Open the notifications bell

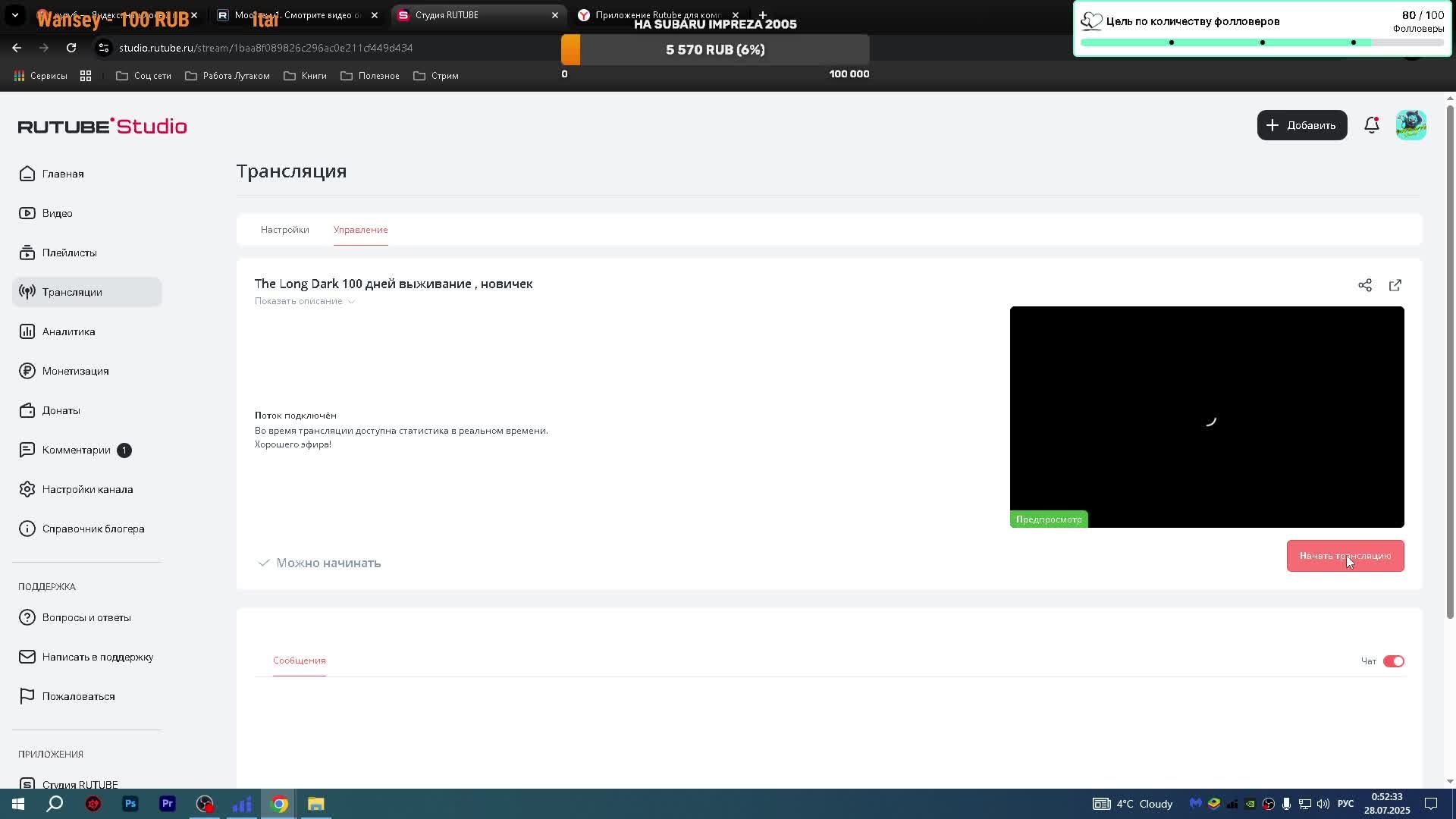point(1371,125)
